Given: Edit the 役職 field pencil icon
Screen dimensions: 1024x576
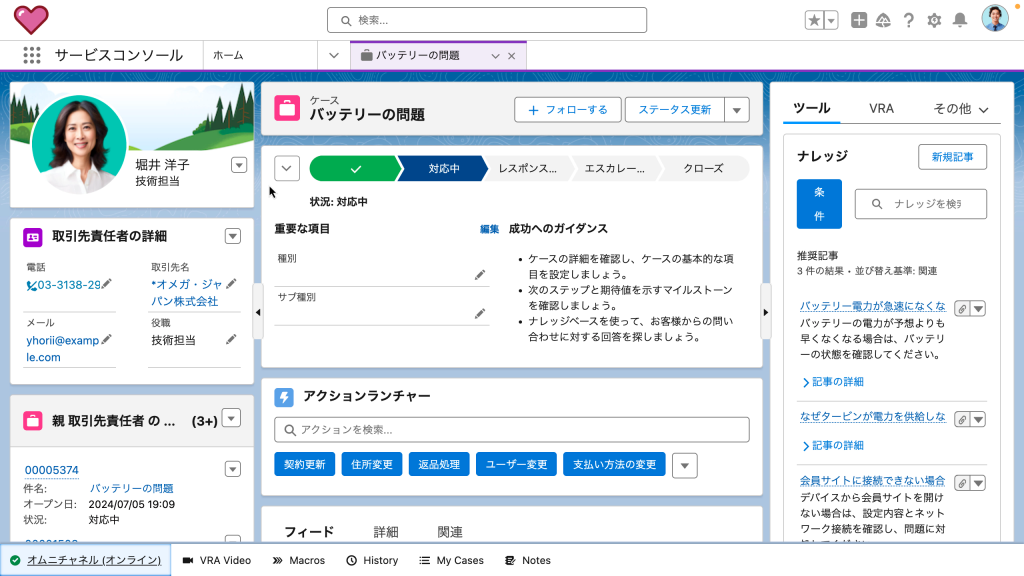Looking at the screenshot, I should [231, 340].
